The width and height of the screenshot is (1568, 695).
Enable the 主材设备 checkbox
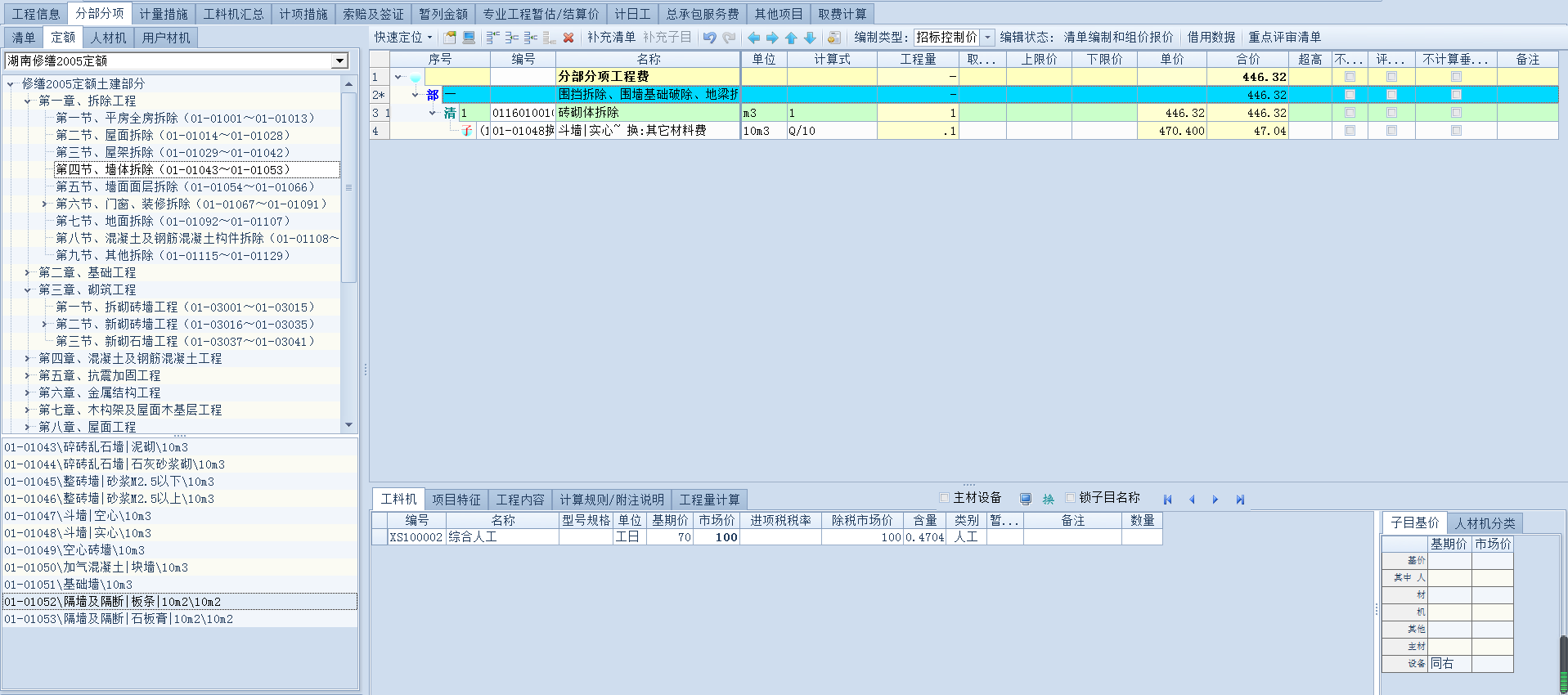click(x=945, y=498)
